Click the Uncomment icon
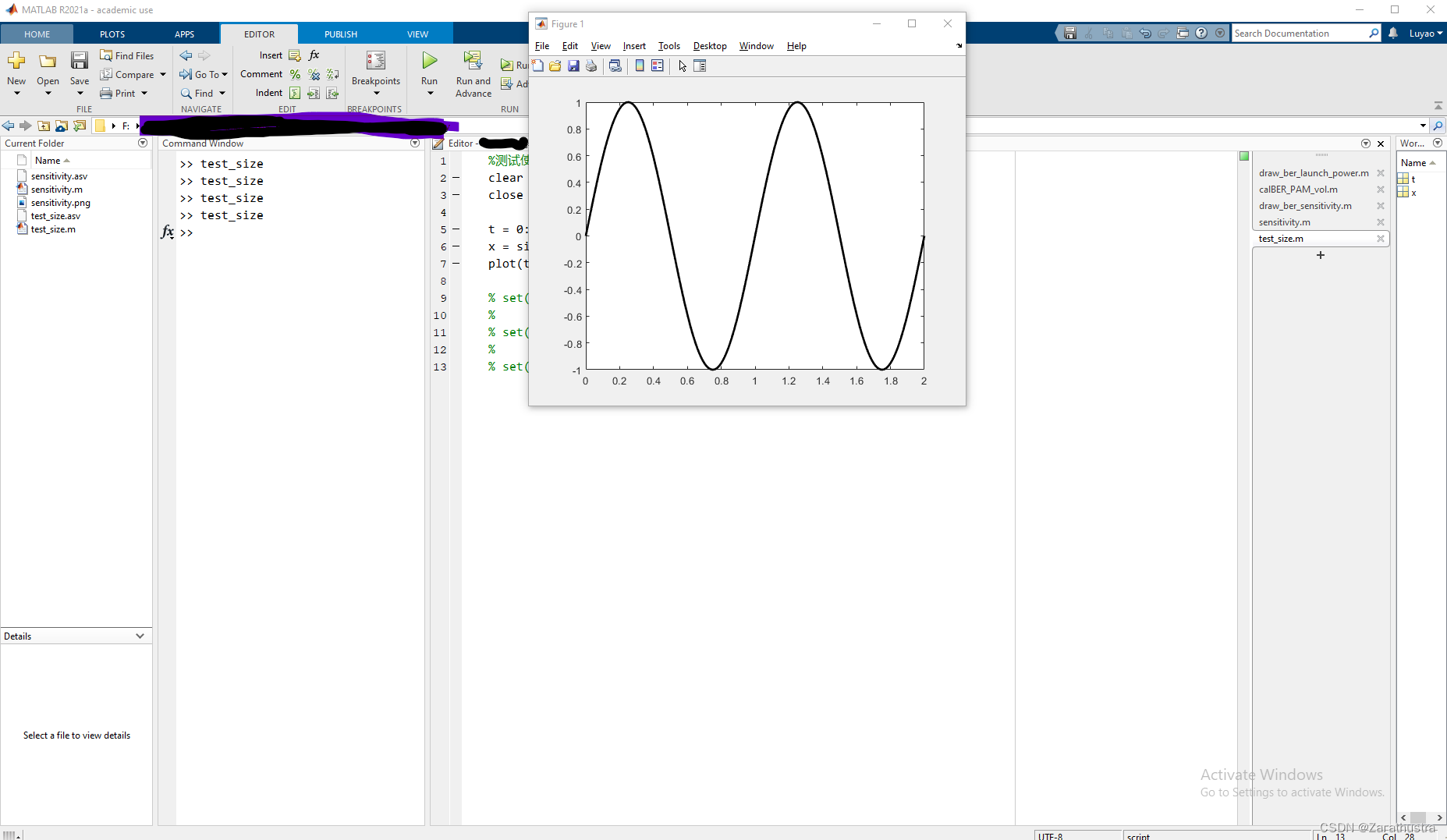This screenshot has width=1447, height=840. click(x=314, y=74)
